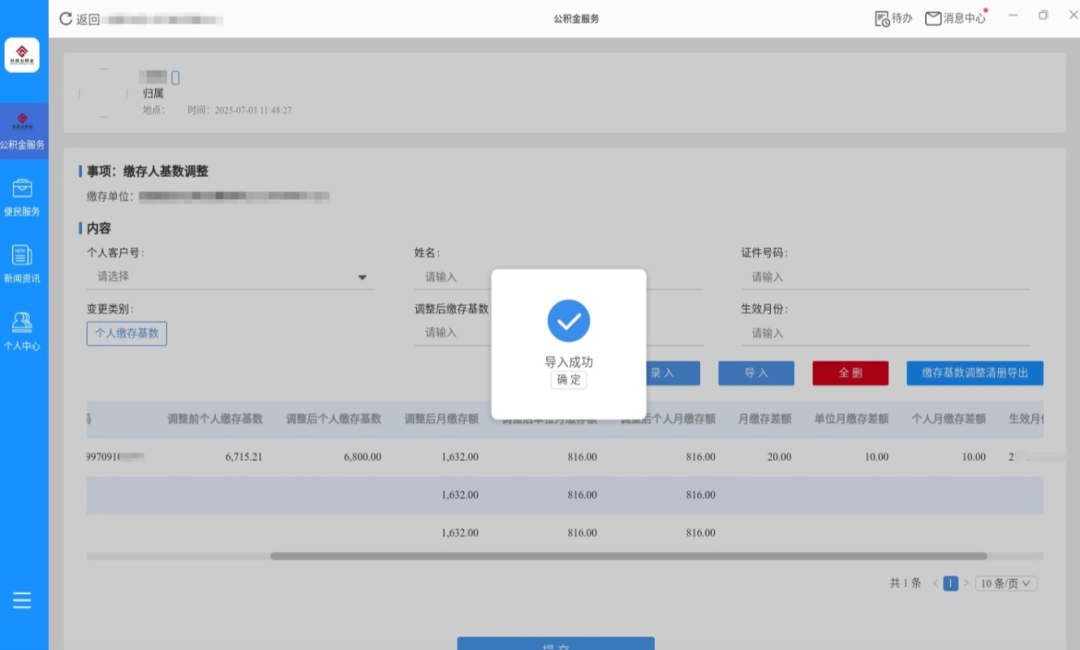The image size is (1080, 650).
Task: Click the app logo at top left
Action: [22, 55]
